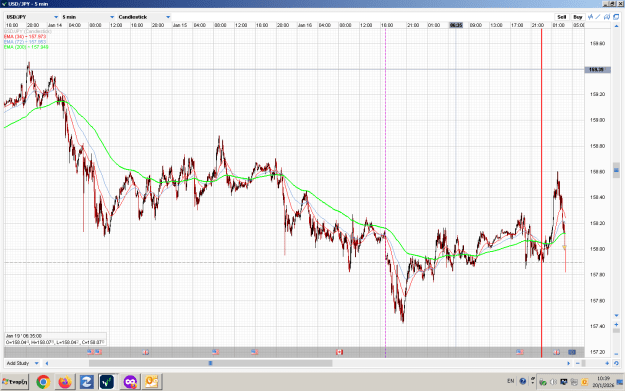Screen dimensions: 625x391
Task: Reset chart view with the bottom-right refresh icon
Action: click(x=616, y=363)
